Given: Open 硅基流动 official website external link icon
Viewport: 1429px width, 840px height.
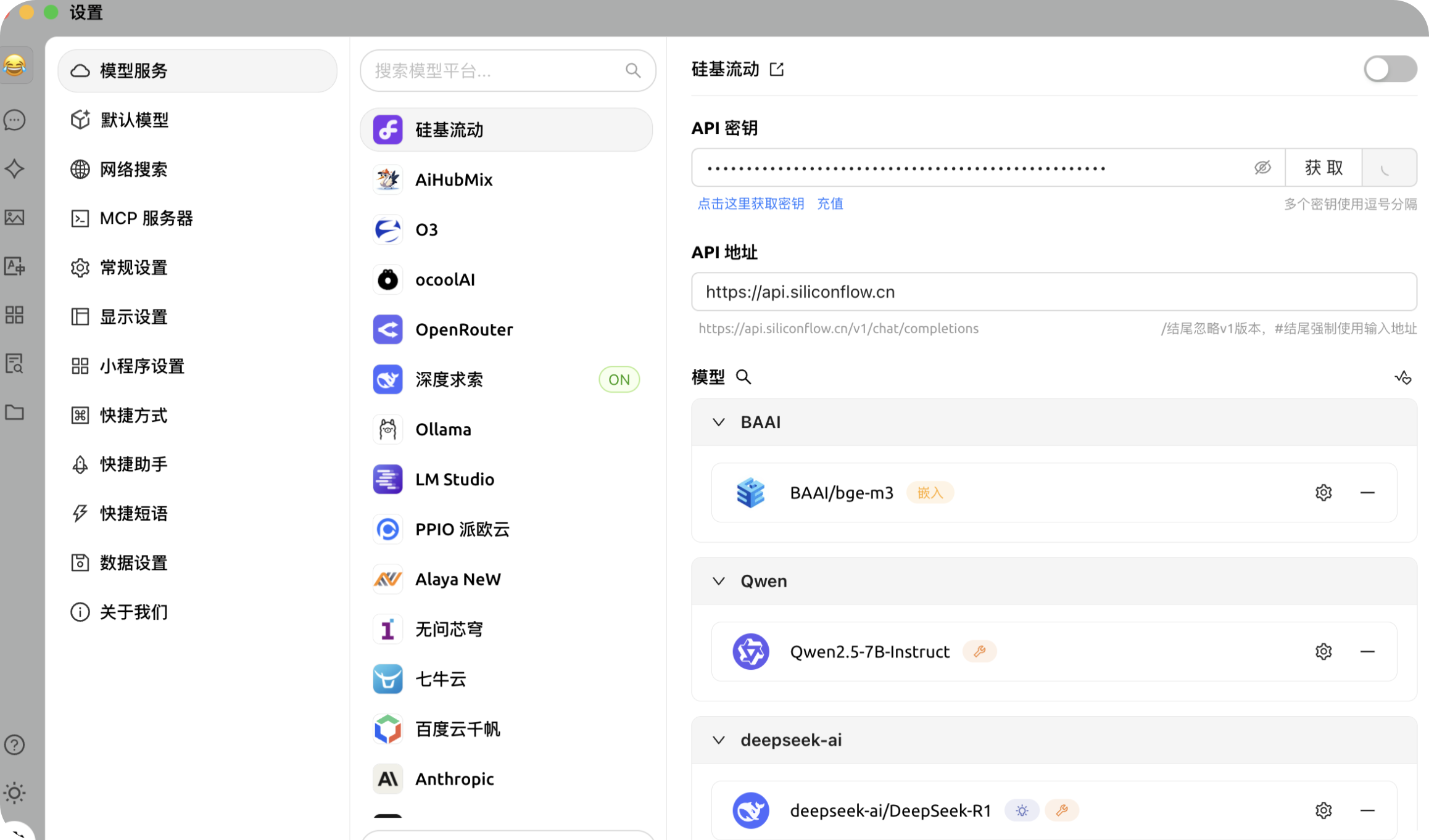Looking at the screenshot, I should [x=777, y=70].
